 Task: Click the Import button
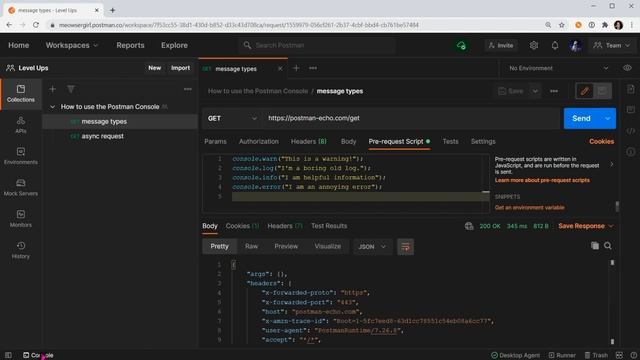tap(180, 68)
